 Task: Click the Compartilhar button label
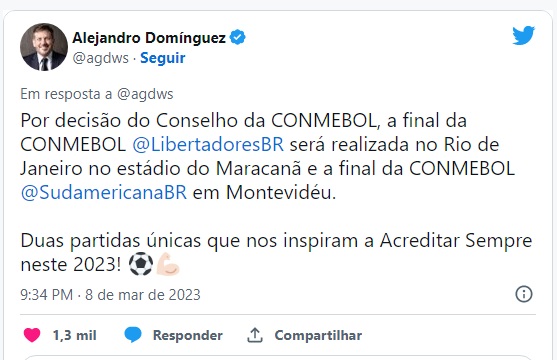pos(318,335)
